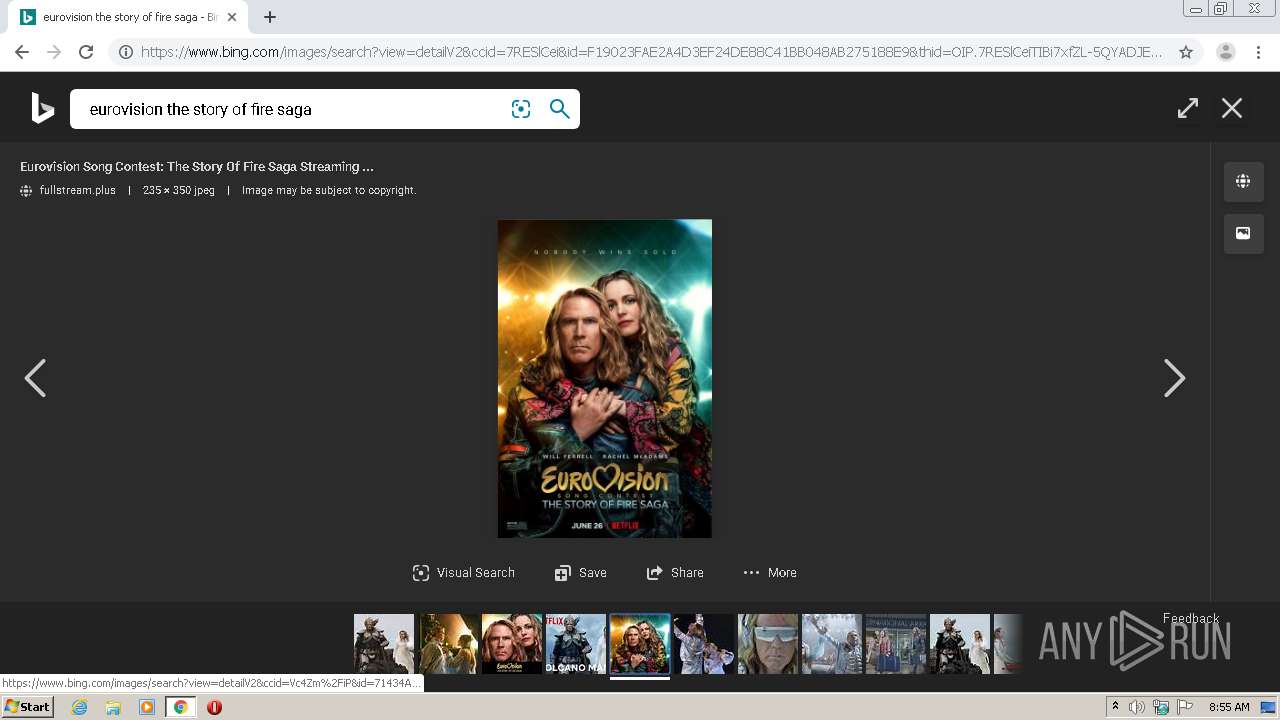The image size is (1280, 720).
Task: Reload the page in Chrome
Action: (x=86, y=52)
